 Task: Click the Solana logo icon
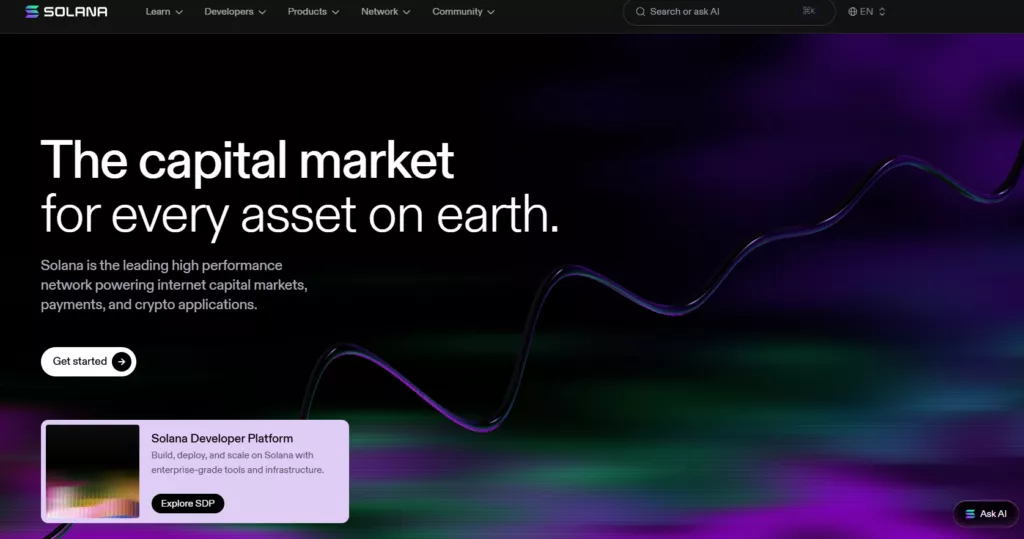tap(32, 12)
